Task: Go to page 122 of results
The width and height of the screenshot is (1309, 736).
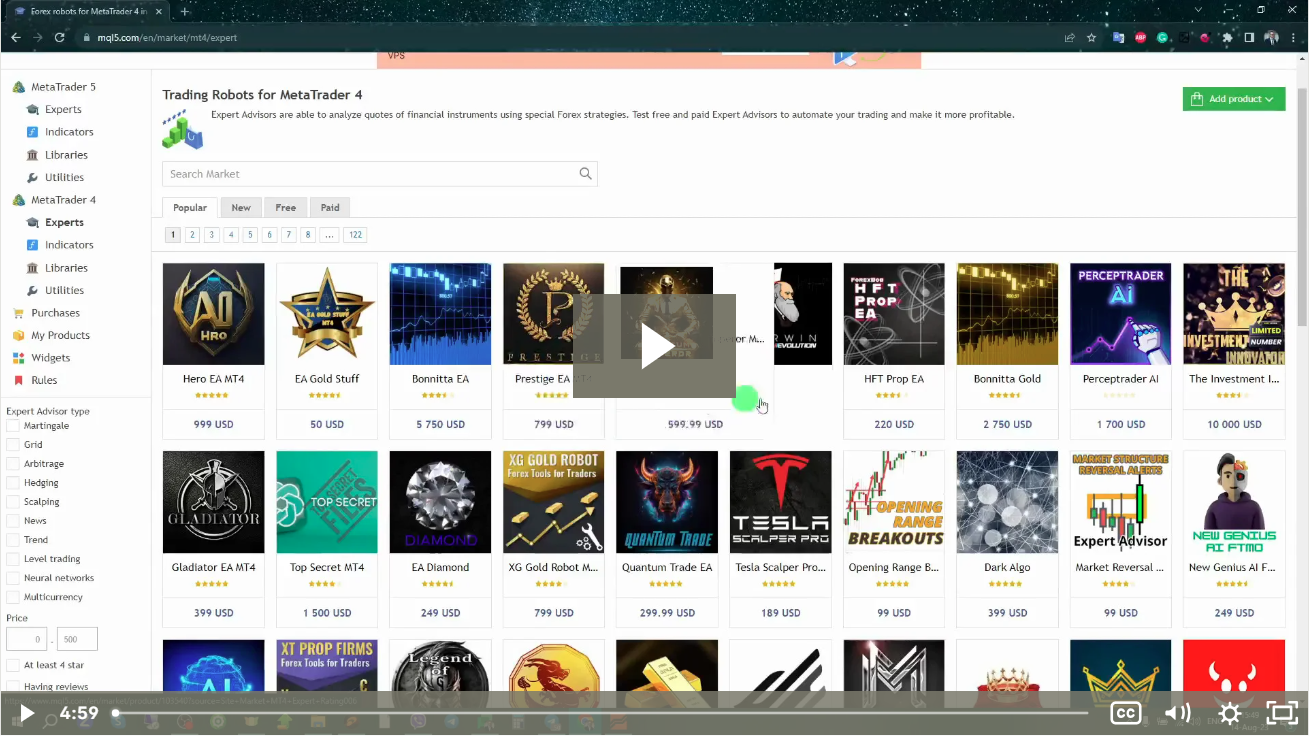Action: pyautogui.click(x=355, y=235)
